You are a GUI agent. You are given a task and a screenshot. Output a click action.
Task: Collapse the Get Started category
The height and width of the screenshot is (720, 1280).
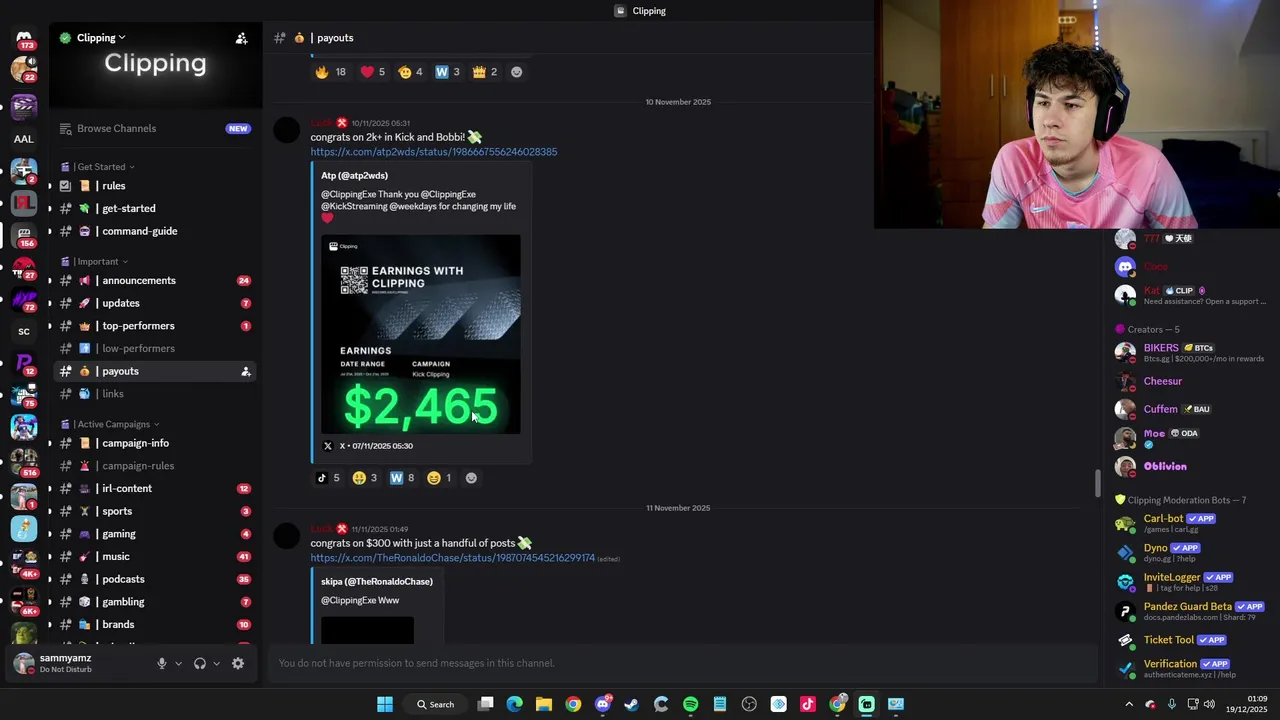(x=101, y=167)
